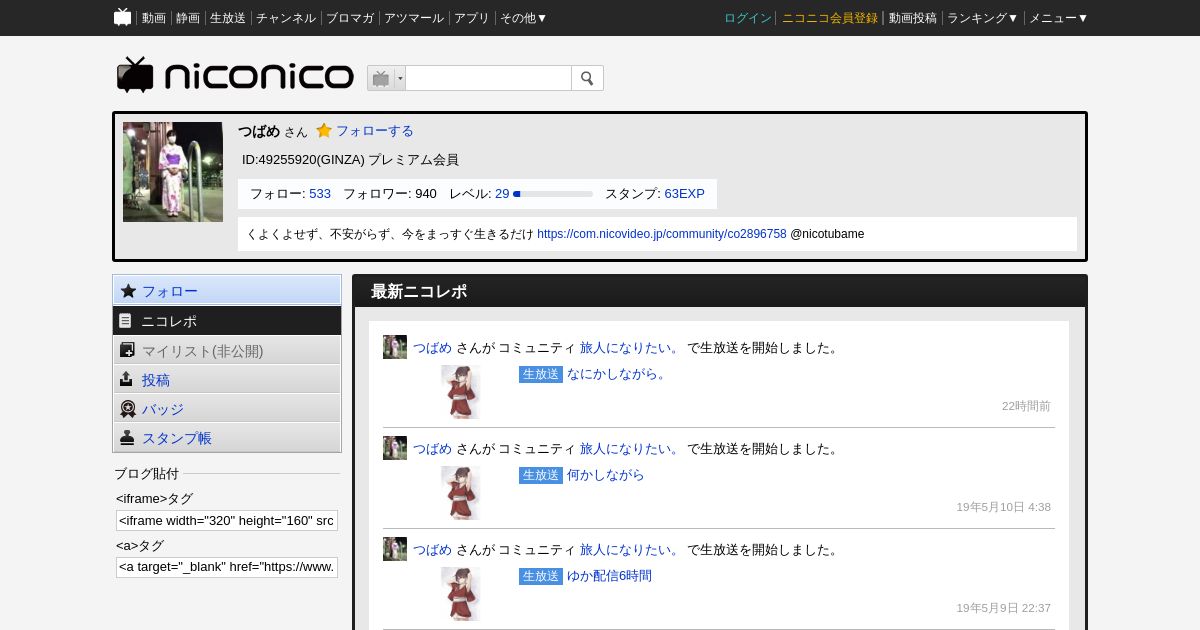Click the search magnifier button
Viewport: 1200px width, 630px height.
point(587,78)
